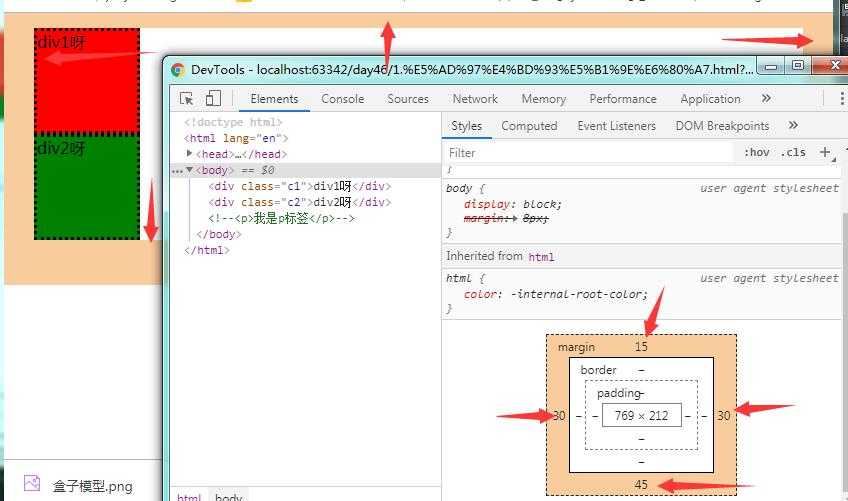The height and width of the screenshot is (501, 848).
Task: Click the Chrome icon in DevTools title bar
Action: point(178,70)
